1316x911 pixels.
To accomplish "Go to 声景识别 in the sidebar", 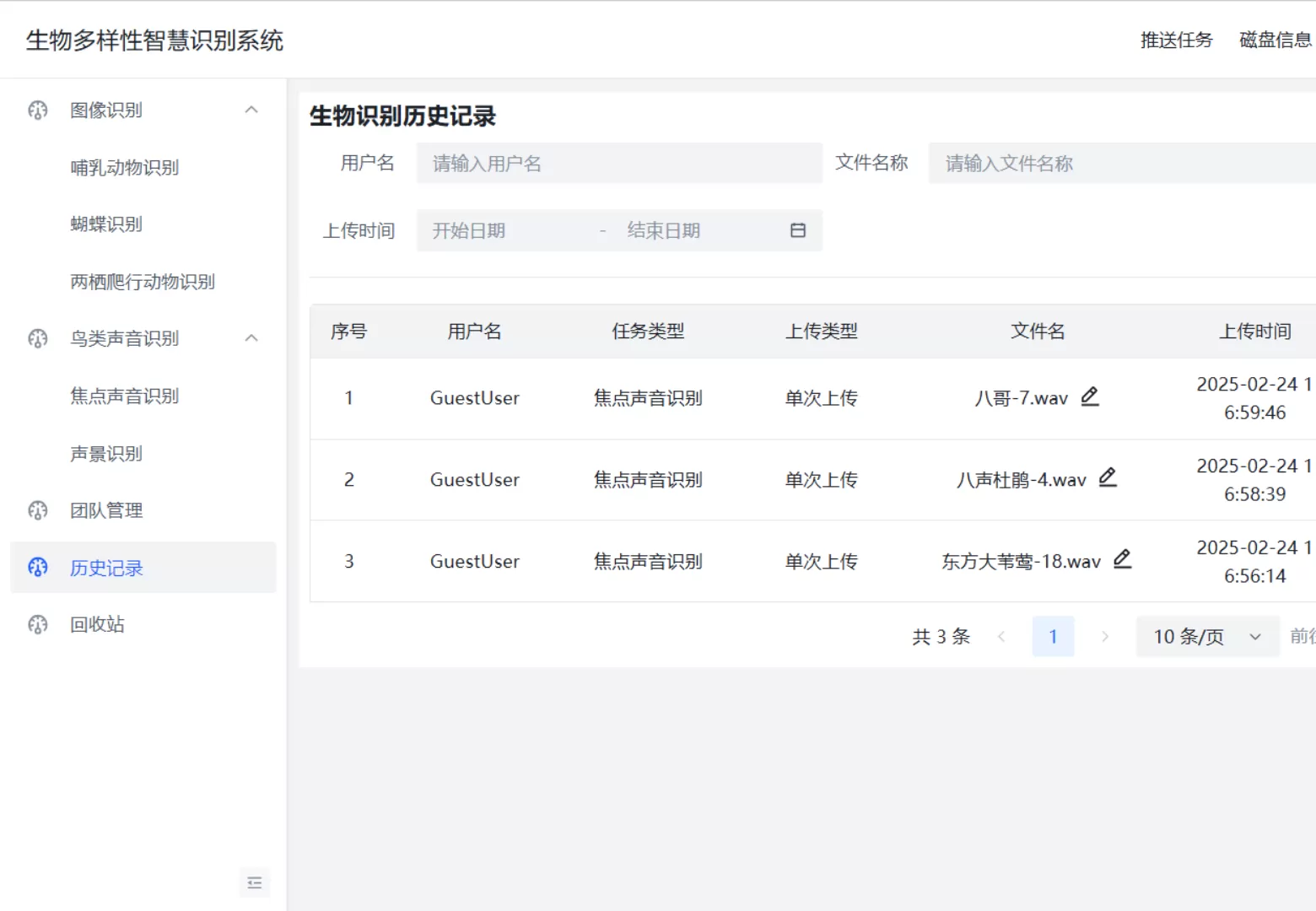I will (106, 454).
